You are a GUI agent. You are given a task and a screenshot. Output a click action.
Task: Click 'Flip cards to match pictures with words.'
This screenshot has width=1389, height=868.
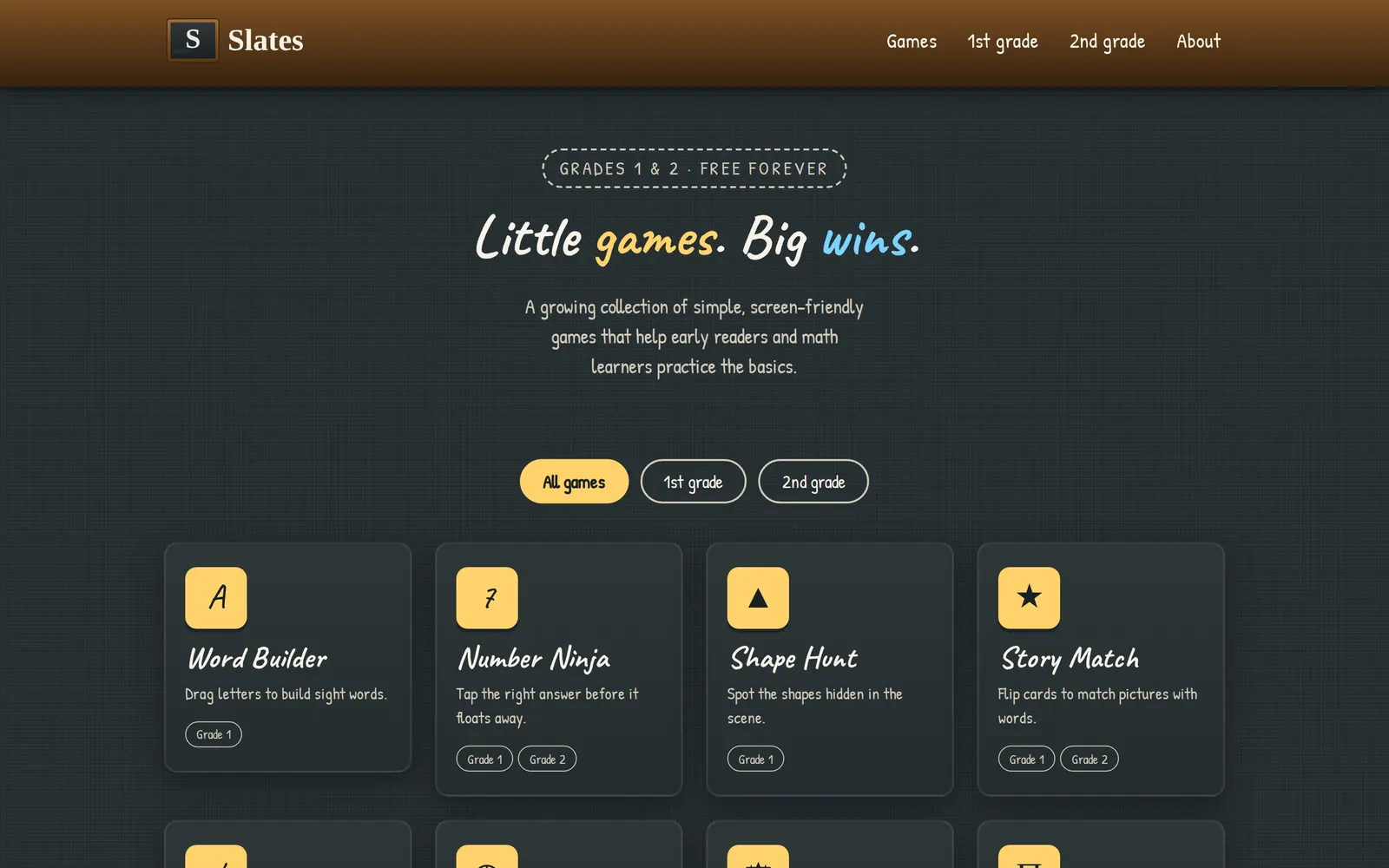click(1097, 706)
